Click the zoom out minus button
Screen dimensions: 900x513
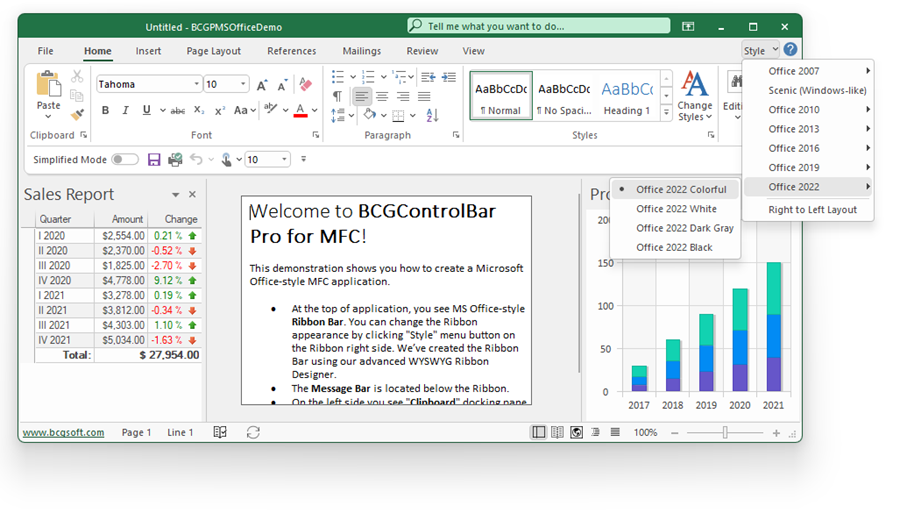click(675, 433)
